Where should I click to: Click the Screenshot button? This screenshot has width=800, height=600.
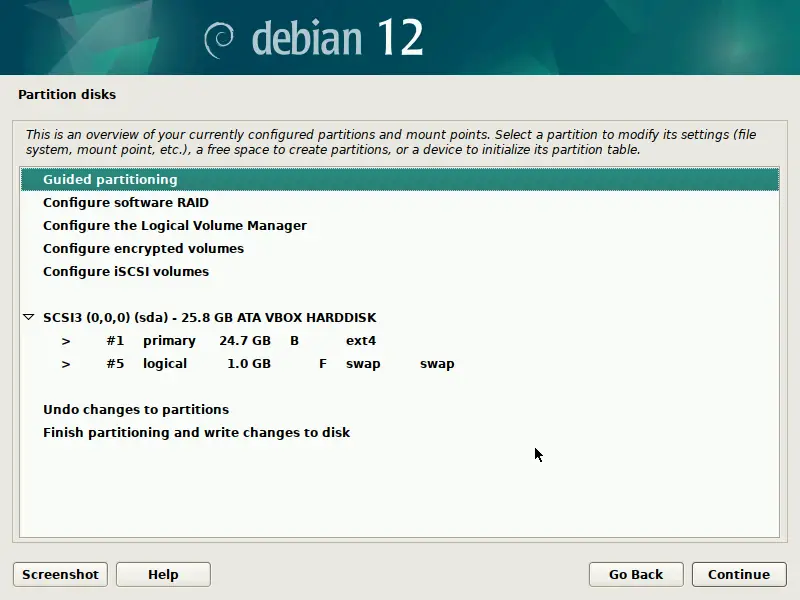[x=60, y=574]
